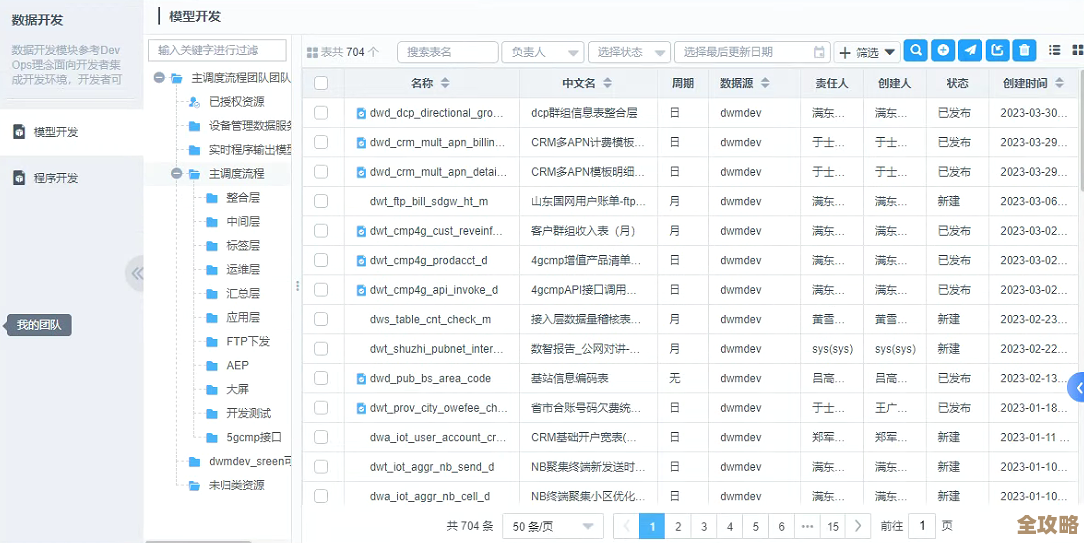Click the 已授权资源 user-folder icon
This screenshot has height=543, width=1084.
pyautogui.click(x=194, y=102)
